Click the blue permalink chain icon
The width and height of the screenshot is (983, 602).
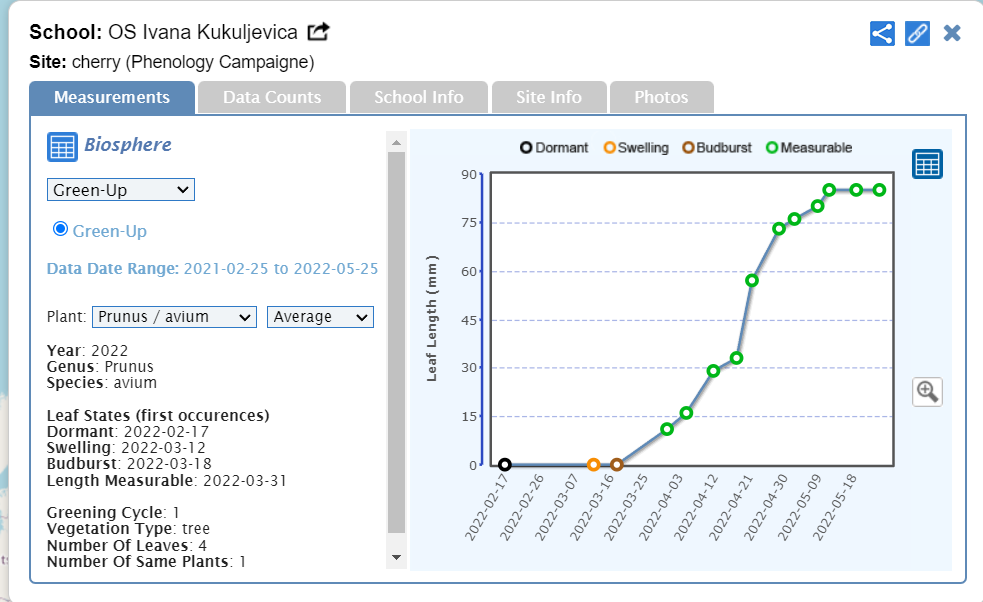coord(917,33)
